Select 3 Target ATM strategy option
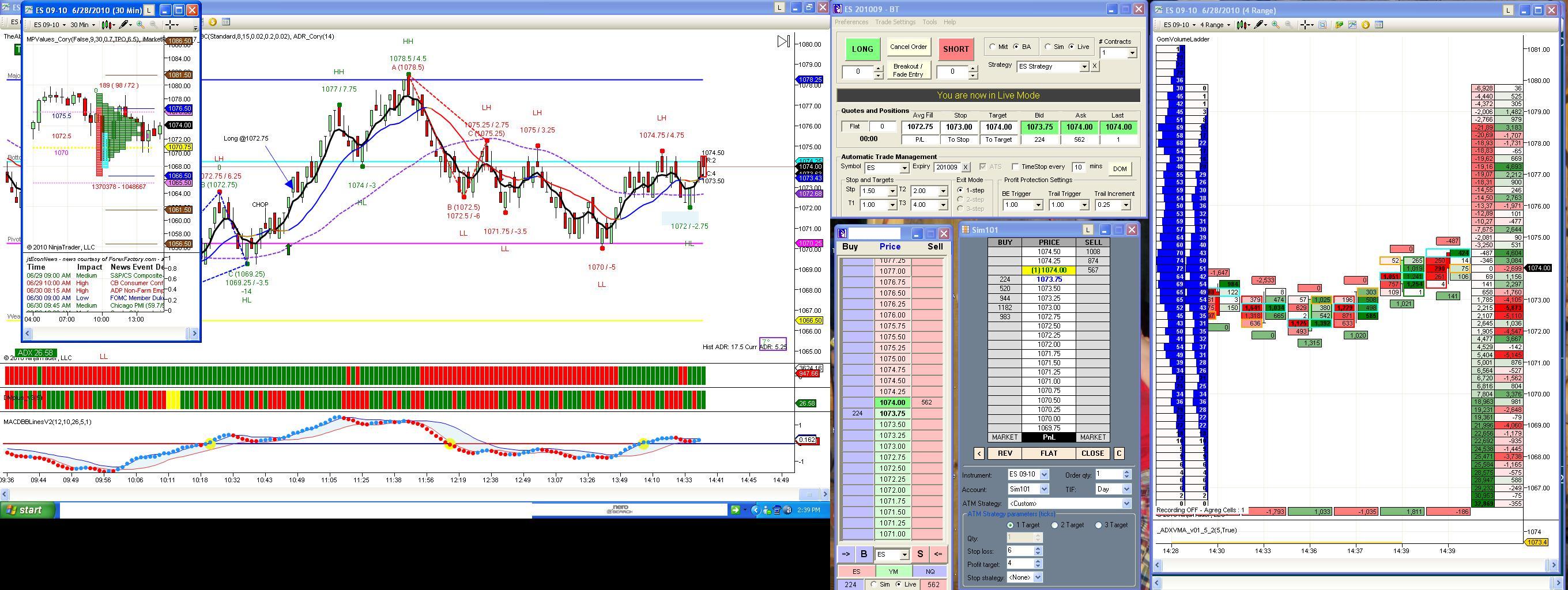 (1099, 525)
